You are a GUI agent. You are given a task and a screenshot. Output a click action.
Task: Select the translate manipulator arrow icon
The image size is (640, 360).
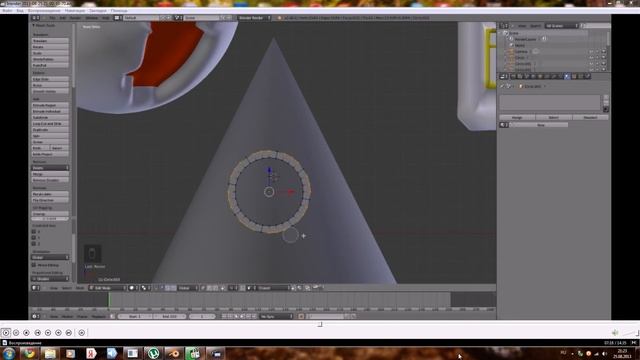162,288
